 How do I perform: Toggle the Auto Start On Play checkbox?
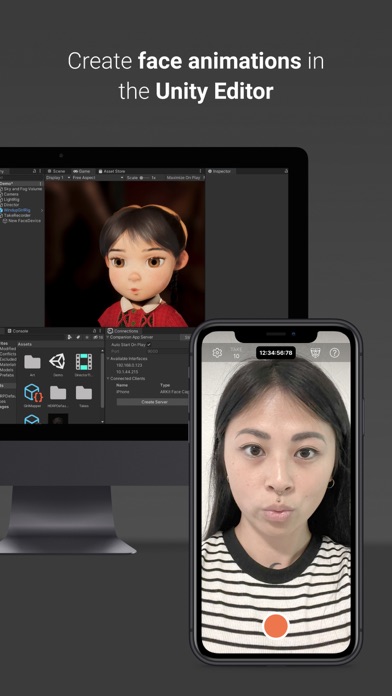(149, 344)
